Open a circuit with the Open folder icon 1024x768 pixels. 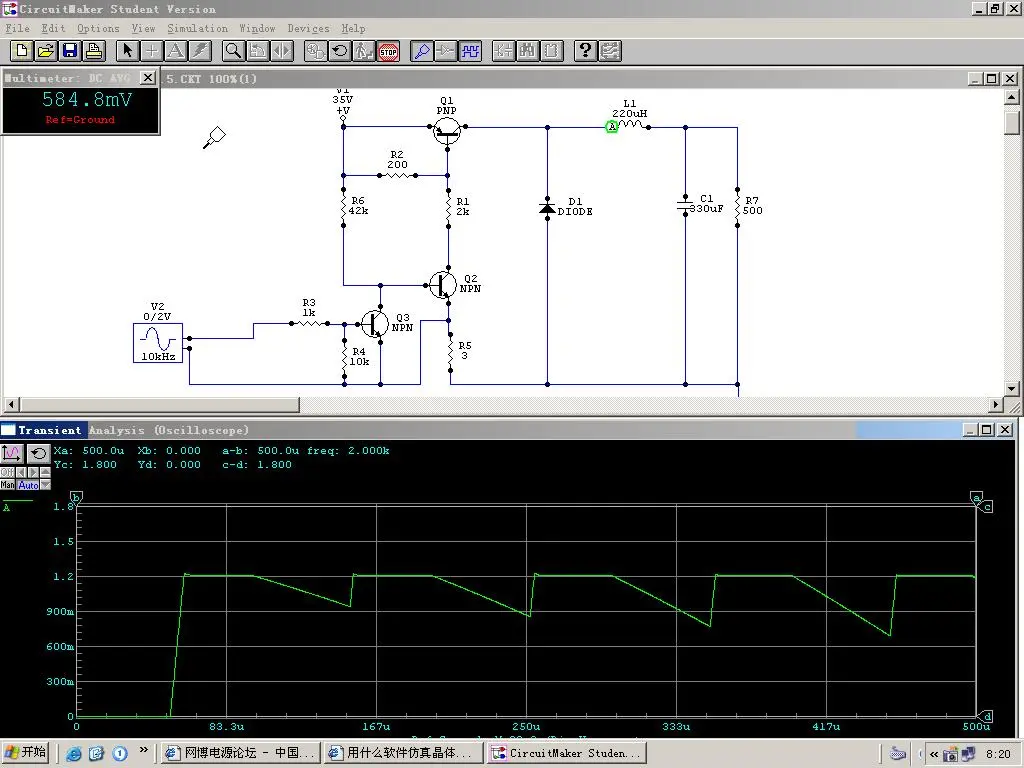46,51
